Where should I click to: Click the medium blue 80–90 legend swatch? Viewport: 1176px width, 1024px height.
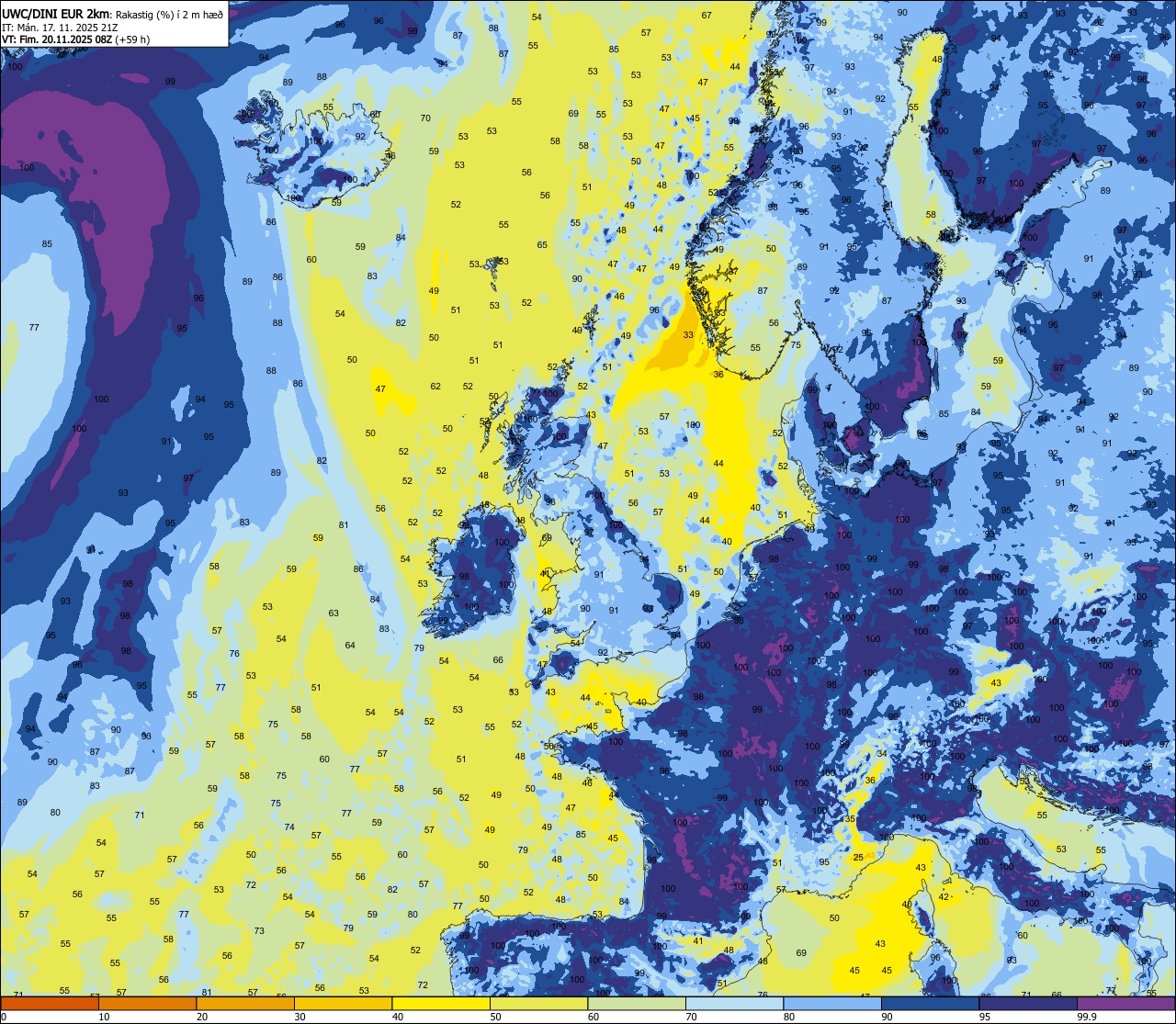click(832, 1004)
